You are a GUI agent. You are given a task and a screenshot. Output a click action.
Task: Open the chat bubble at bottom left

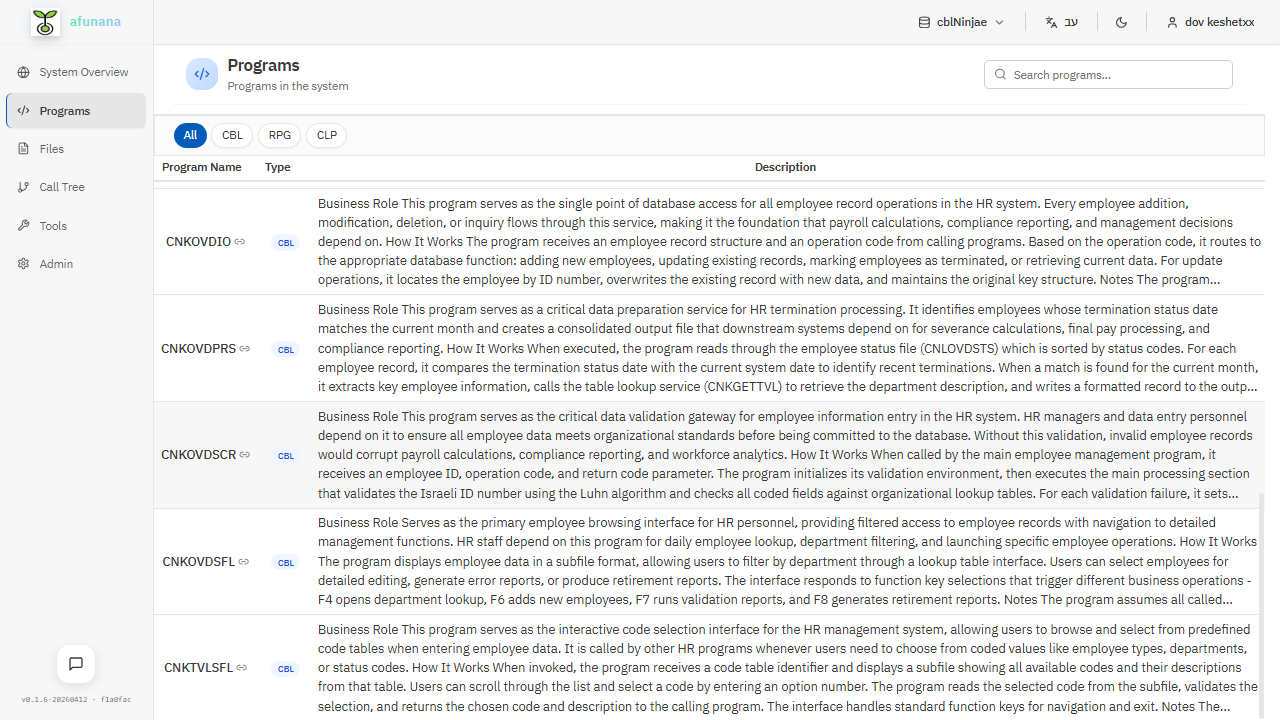(x=75, y=663)
